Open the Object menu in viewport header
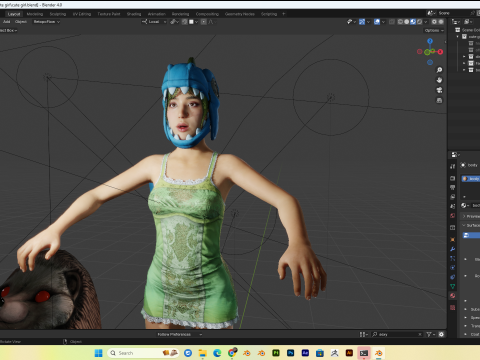480x360 pixels. click(21, 22)
